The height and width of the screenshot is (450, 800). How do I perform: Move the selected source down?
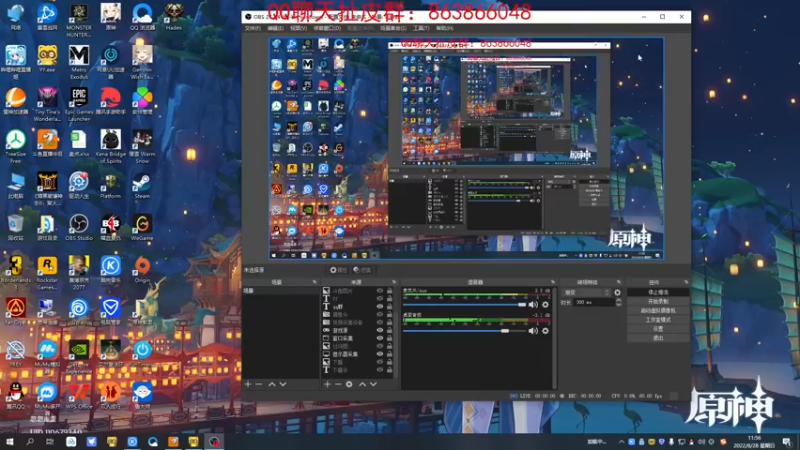coord(373,384)
